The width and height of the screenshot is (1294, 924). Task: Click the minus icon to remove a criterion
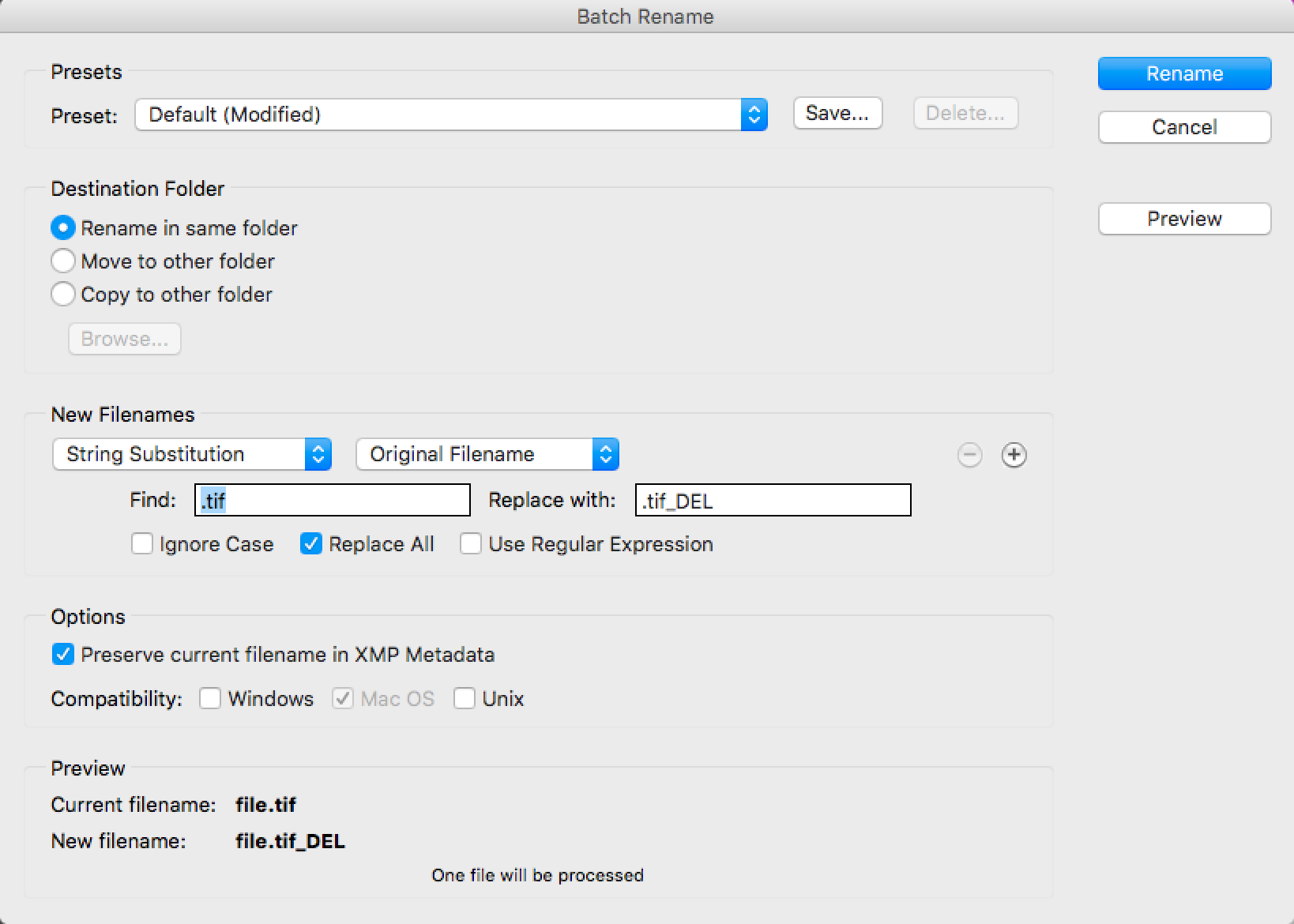[x=969, y=455]
